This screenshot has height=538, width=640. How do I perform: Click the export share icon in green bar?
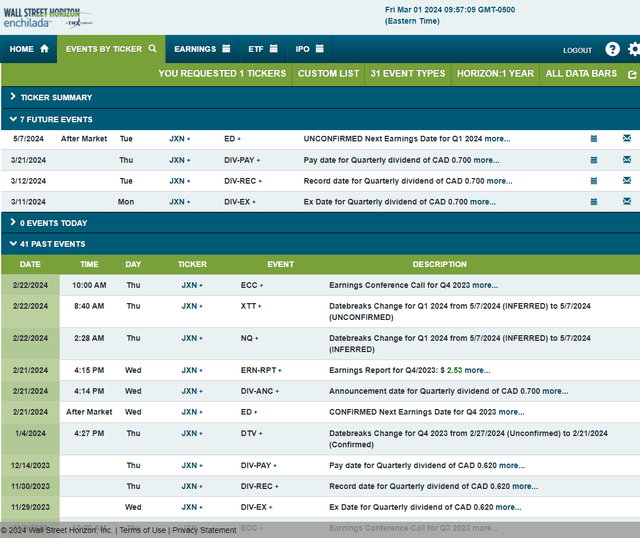pos(632,74)
